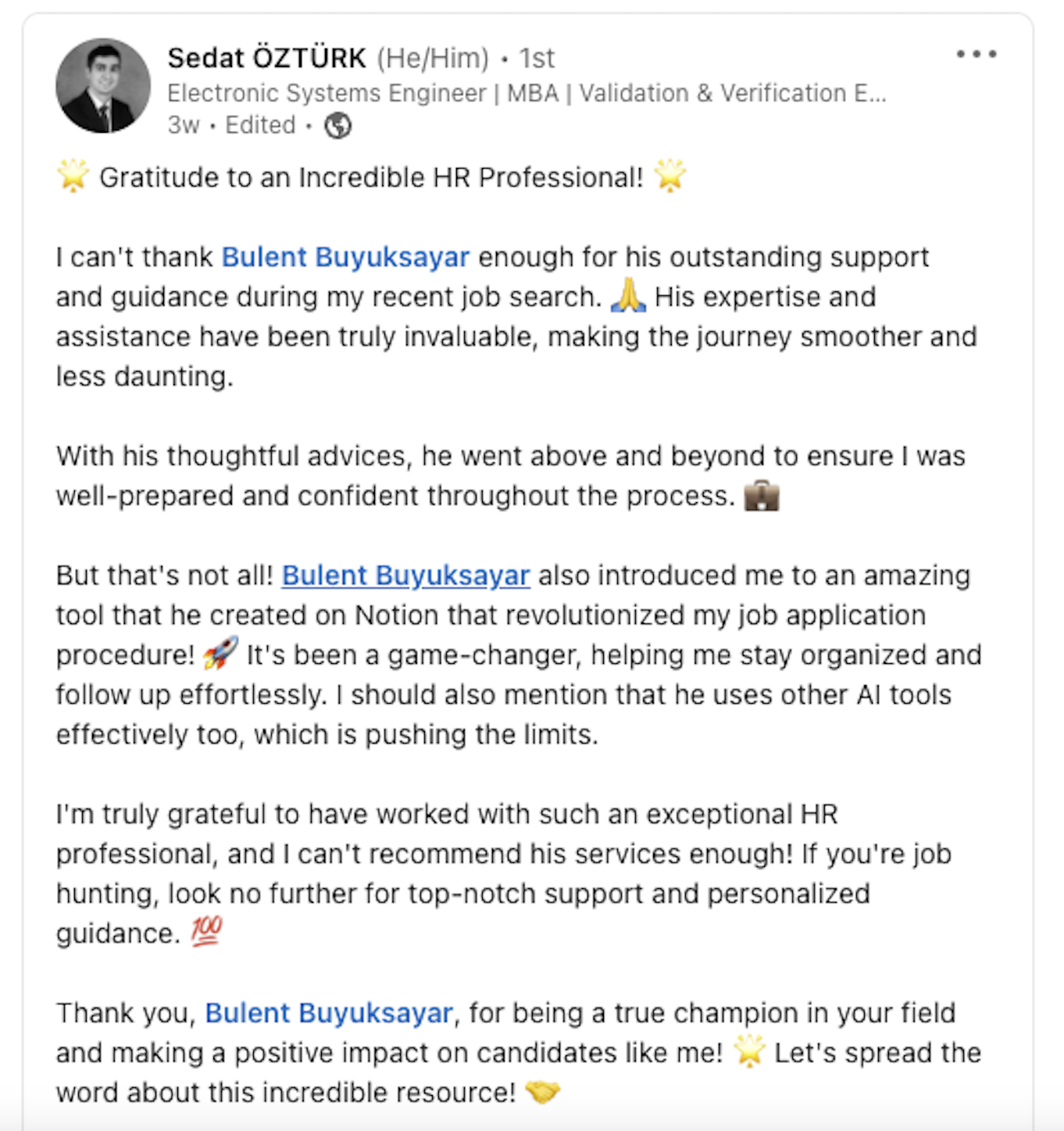1064x1131 pixels.
Task: Click the underlined Bulent Buyuksayar link
Action: coord(405,576)
